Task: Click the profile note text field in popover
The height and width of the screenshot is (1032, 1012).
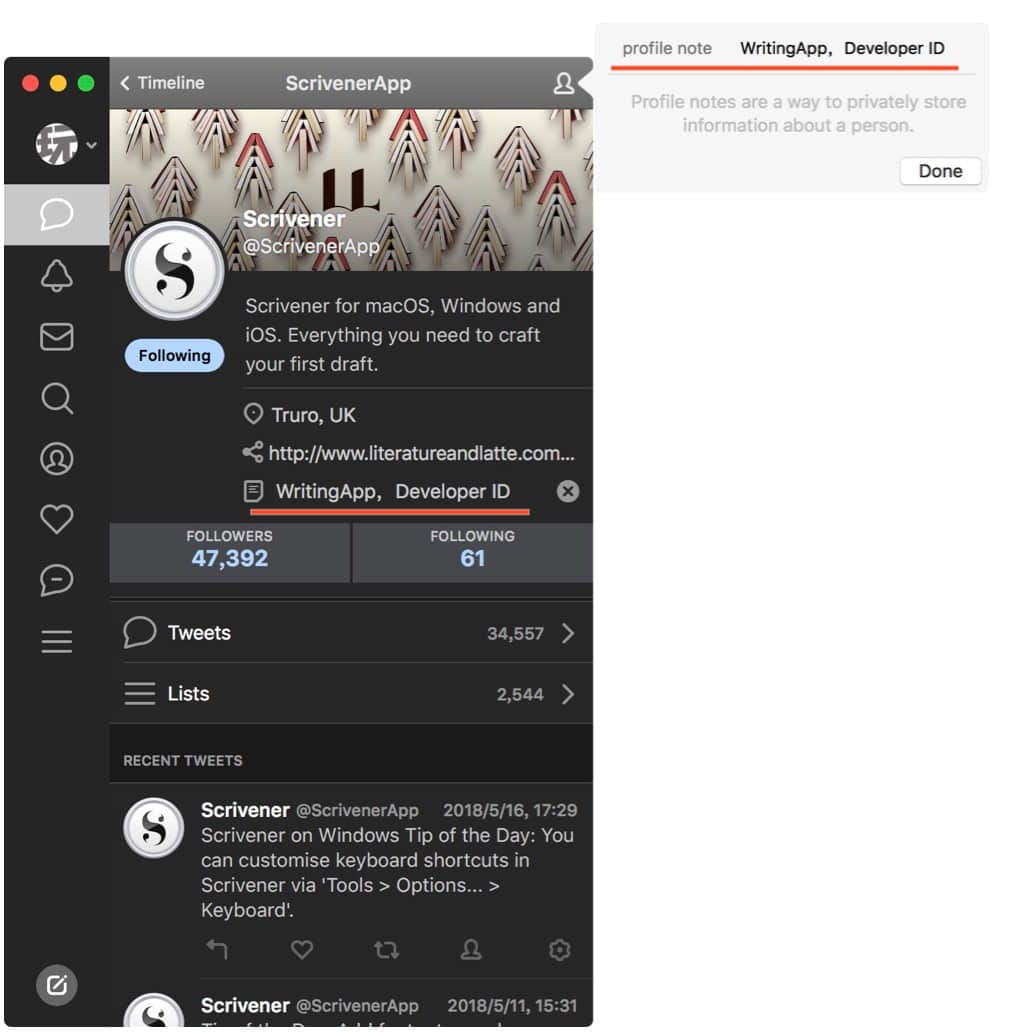Action: pos(842,48)
